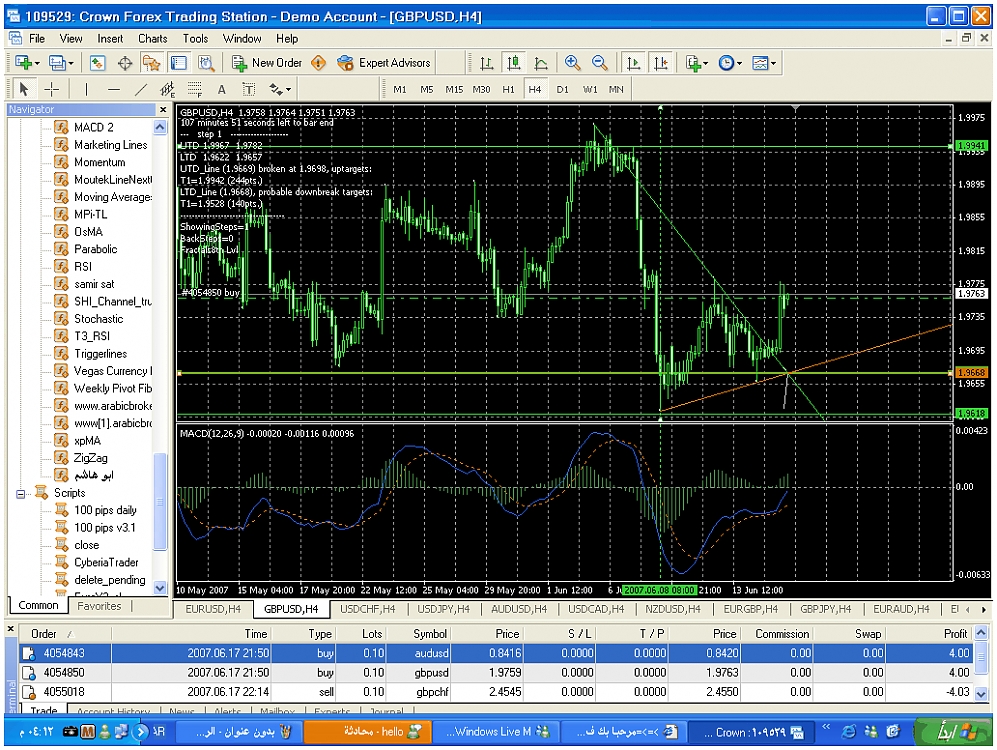Viewport: 997px width, 750px height.
Task: Switch chart to bar chart view
Action: coord(487,63)
